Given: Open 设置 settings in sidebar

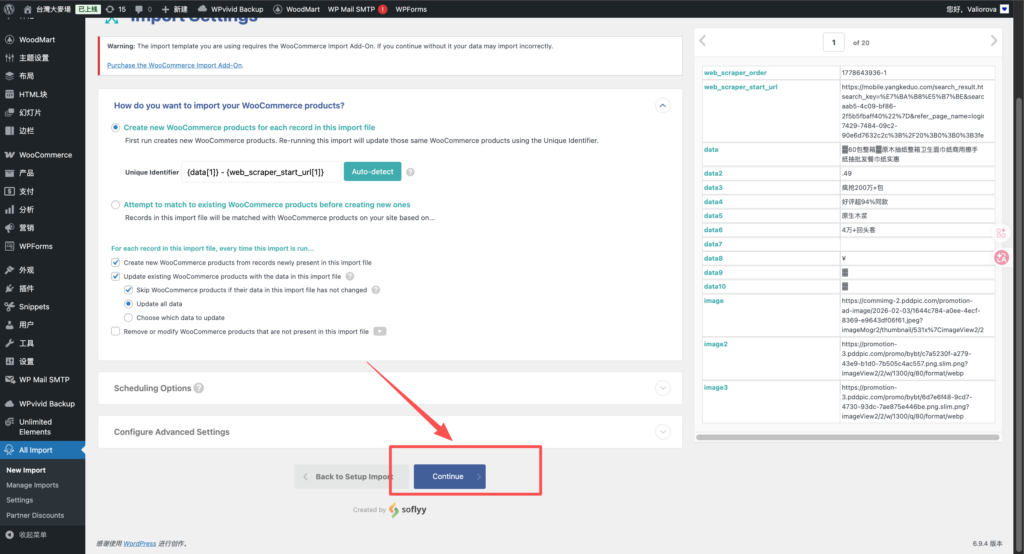Looking at the screenshot, I should (x=26, y=361).
